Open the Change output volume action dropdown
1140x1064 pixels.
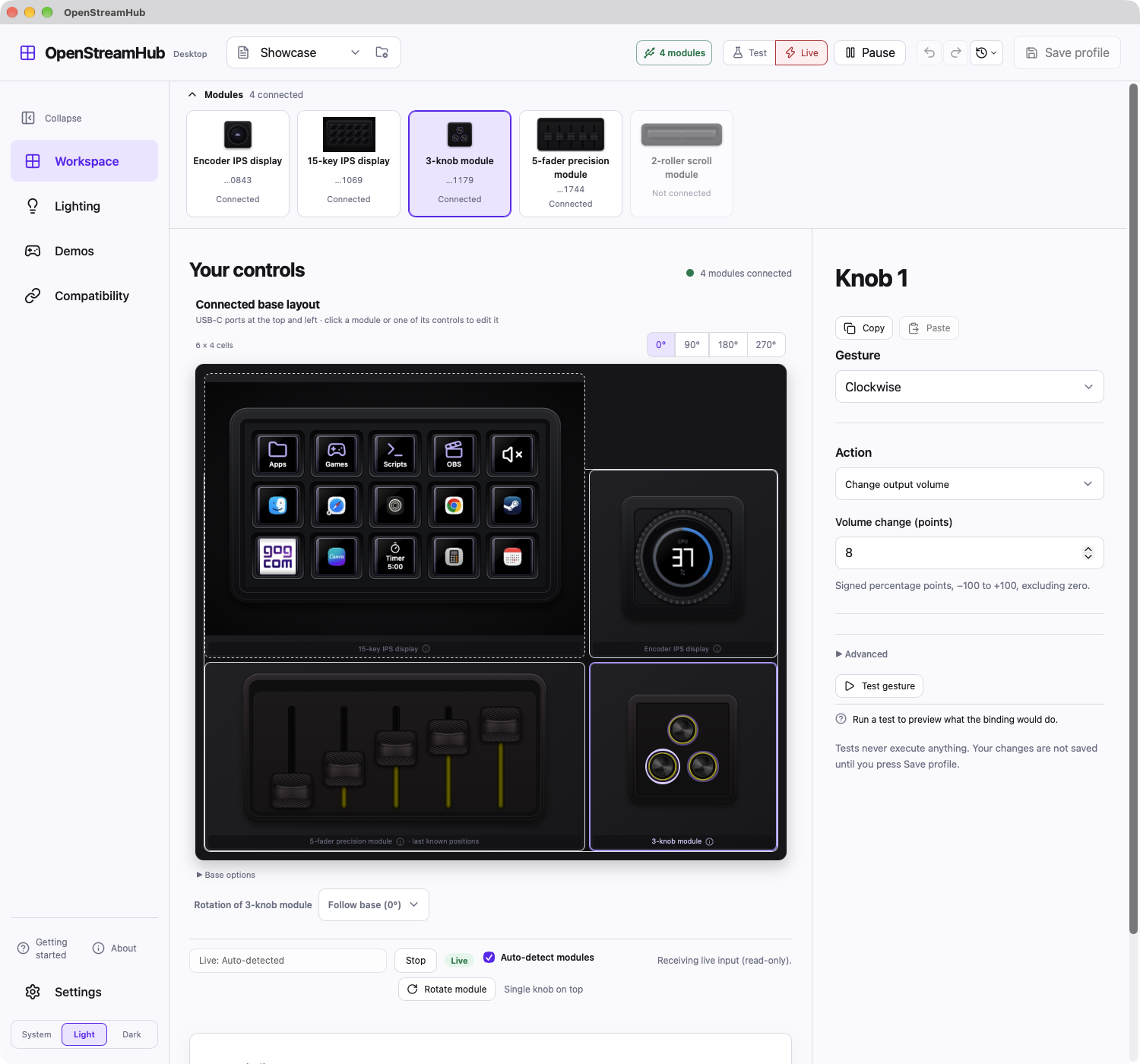970,484
